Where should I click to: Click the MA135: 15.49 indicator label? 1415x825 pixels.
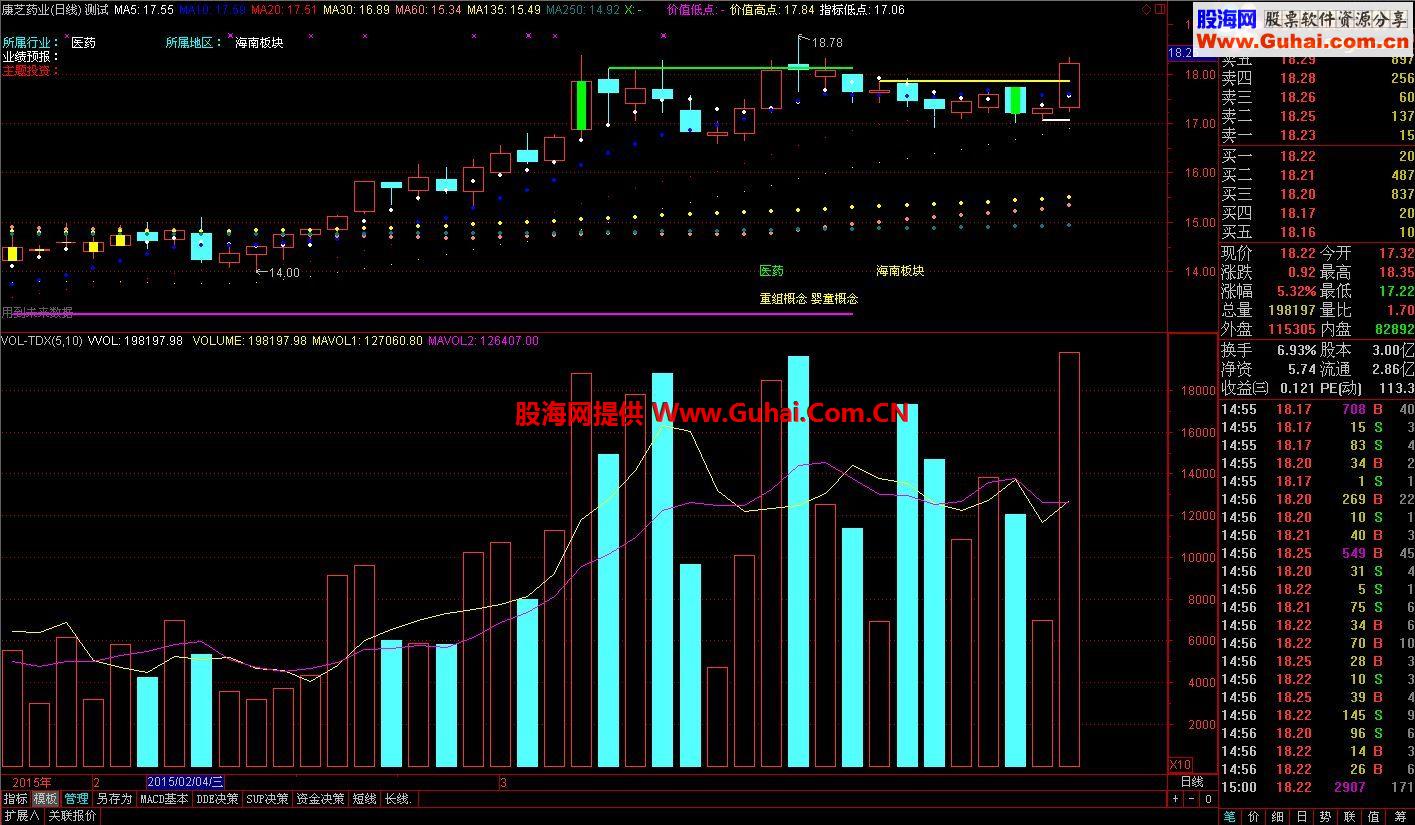[x=504, y=9]
